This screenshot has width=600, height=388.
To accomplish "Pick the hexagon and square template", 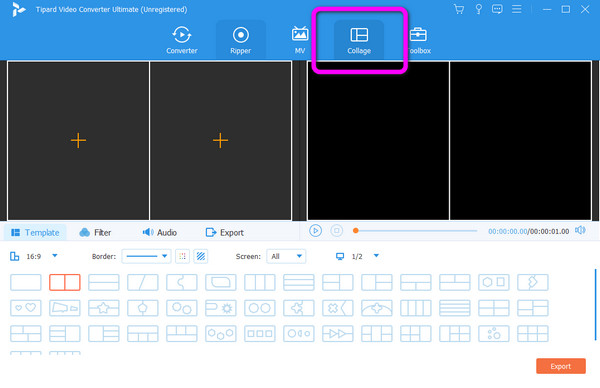I will (494, 282).
